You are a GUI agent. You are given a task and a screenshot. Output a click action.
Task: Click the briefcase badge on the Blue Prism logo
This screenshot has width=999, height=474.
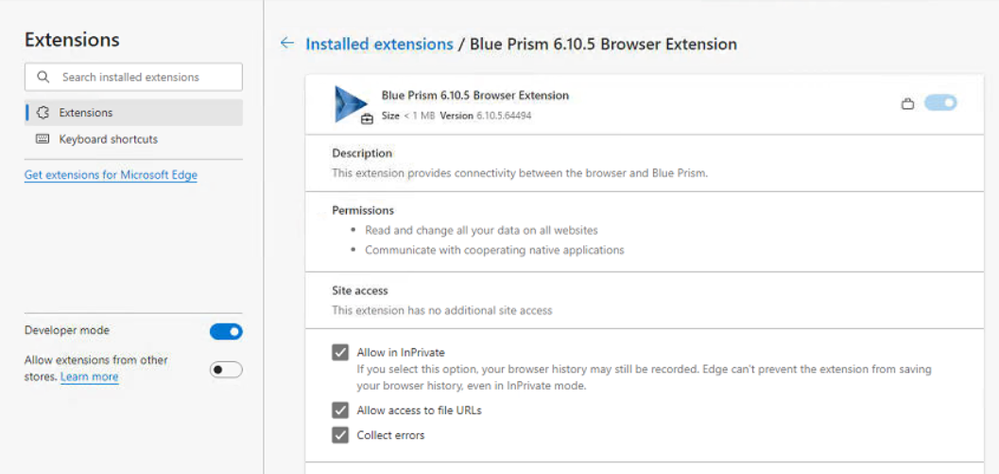pos(367,118)
